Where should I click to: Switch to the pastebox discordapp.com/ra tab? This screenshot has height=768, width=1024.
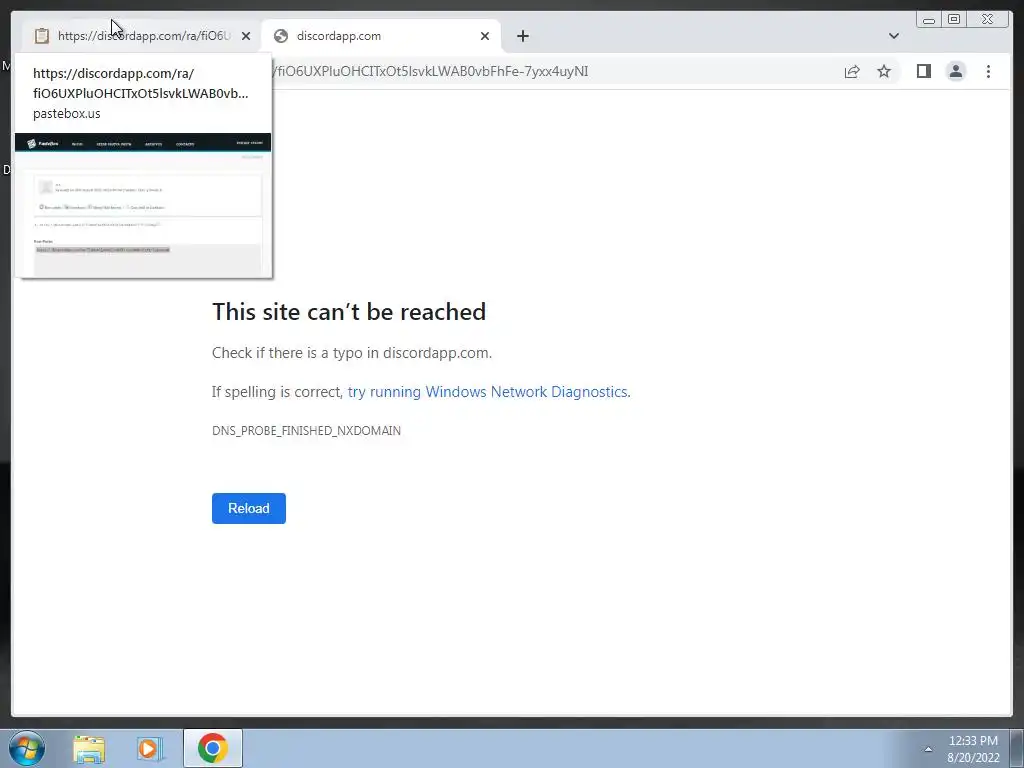(x=142, y=36)
